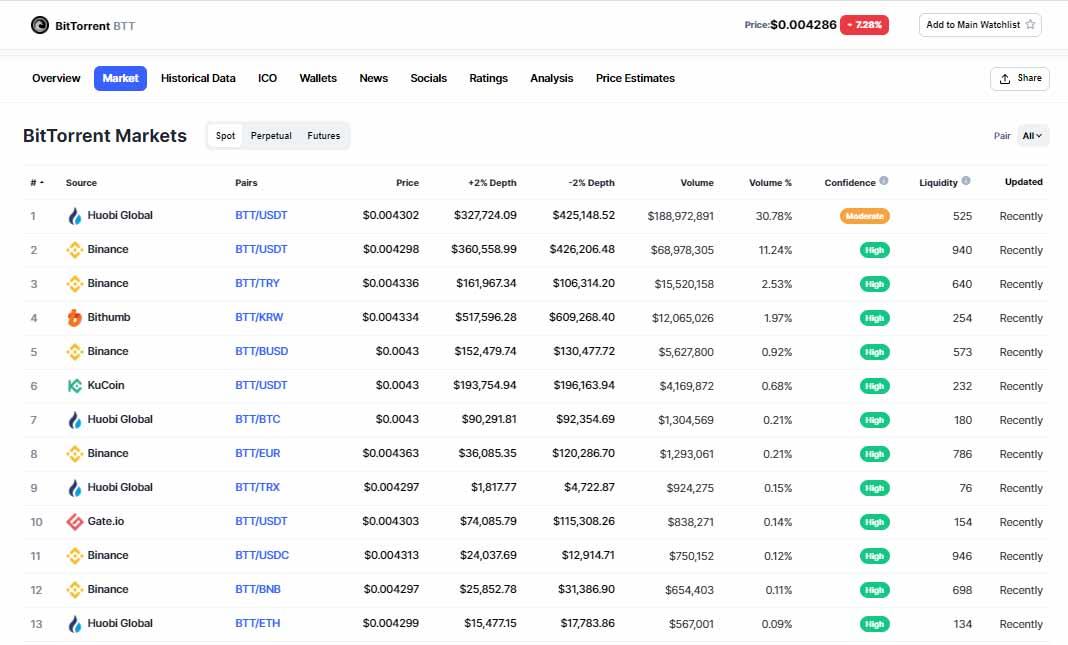Image resolution: width=1068 pixels, height=645 pixels.
Task: Click the KuCoin logo in row 6
Action: (x=75, y=386)
